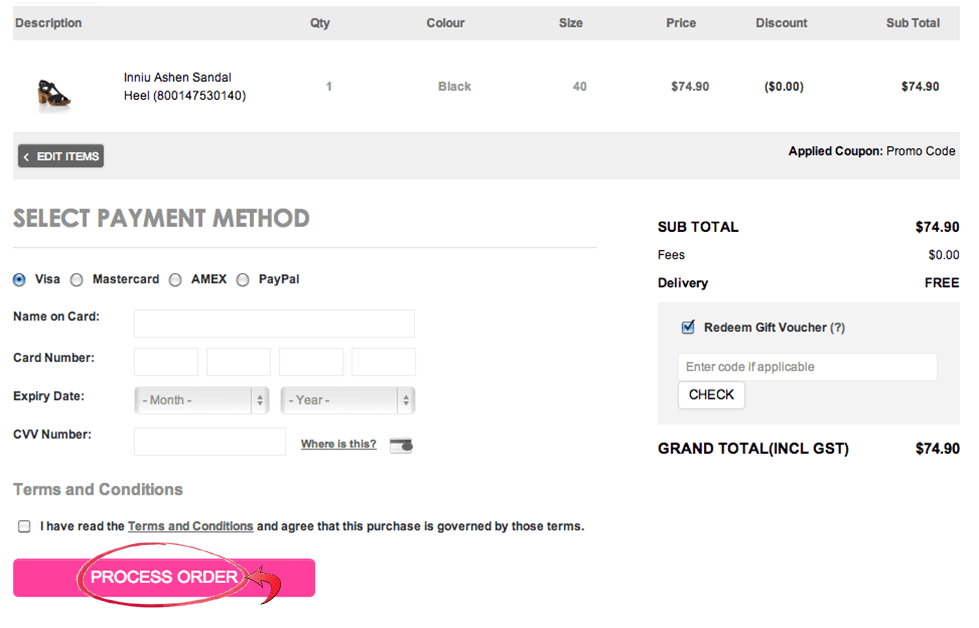Open the expiry Year dropdown
Viewport: 979px width, 628px height.
coord(348,400)
